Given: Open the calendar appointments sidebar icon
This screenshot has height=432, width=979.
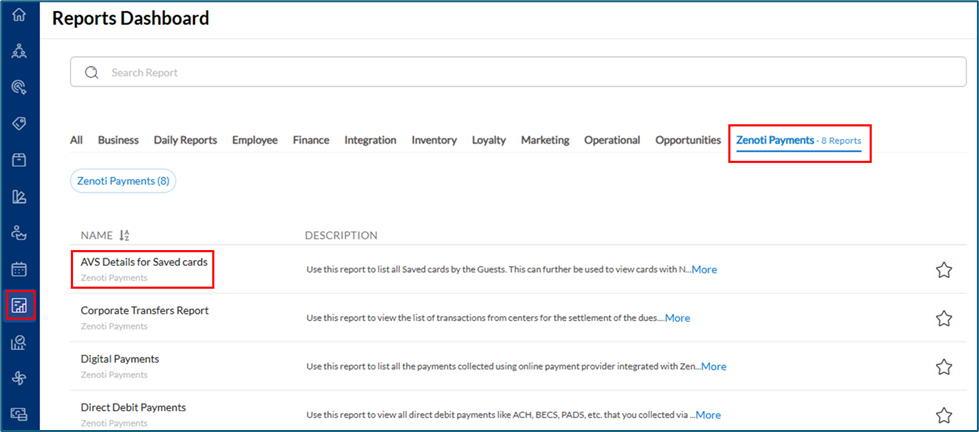Looking at the screenshot, I should tap(19, 270).
